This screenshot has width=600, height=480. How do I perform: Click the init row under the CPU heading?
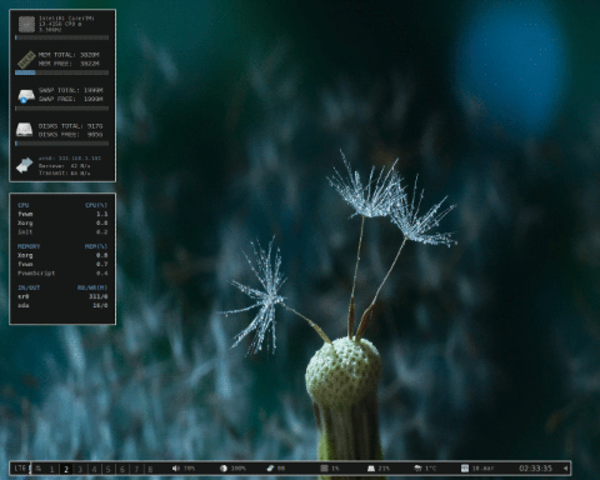tap(62, 232)
